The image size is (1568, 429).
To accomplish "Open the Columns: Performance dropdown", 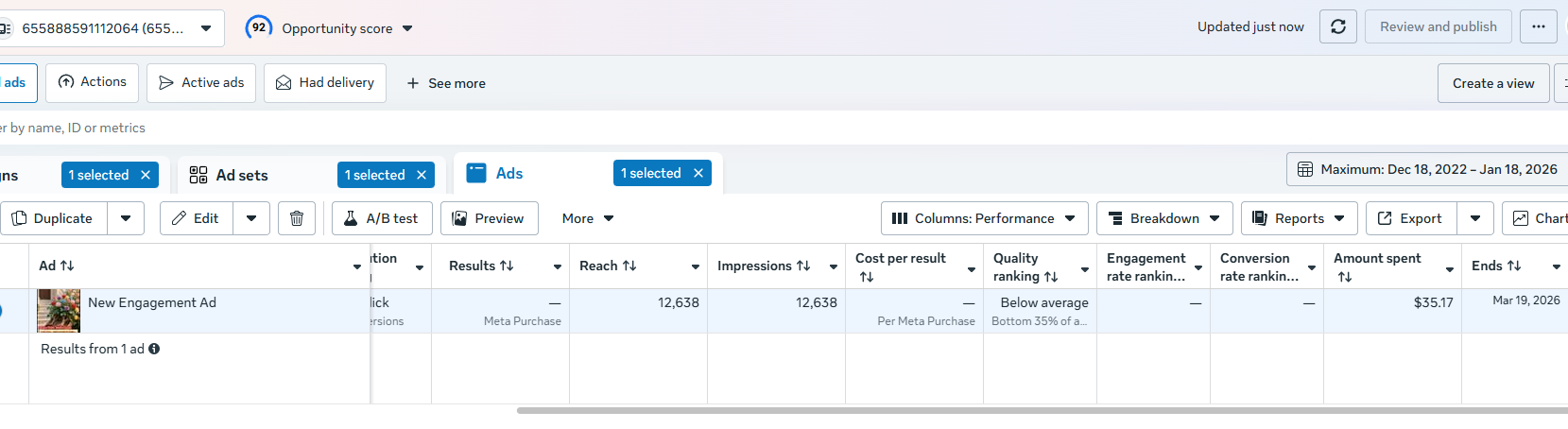I will (x=984, y=218).
